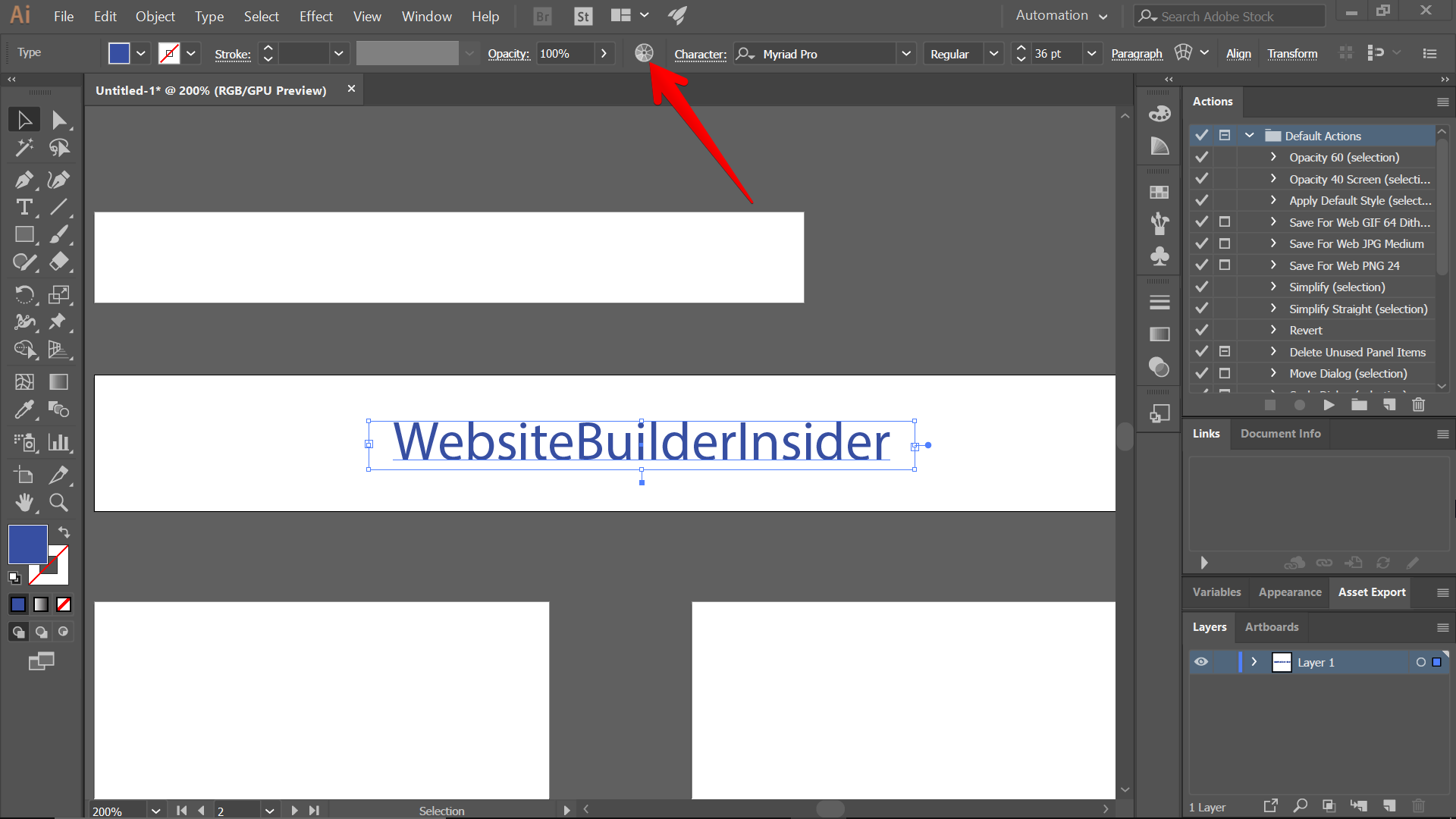
Task: Expand the Simplify (selection) action
Action: [1273, 287]
